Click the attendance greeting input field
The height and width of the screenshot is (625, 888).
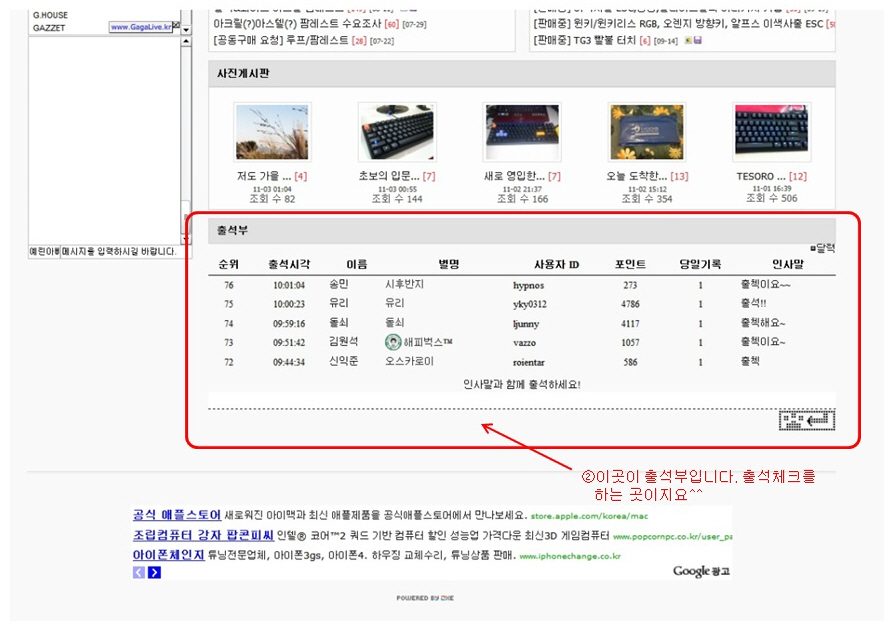tap(522, 400)
